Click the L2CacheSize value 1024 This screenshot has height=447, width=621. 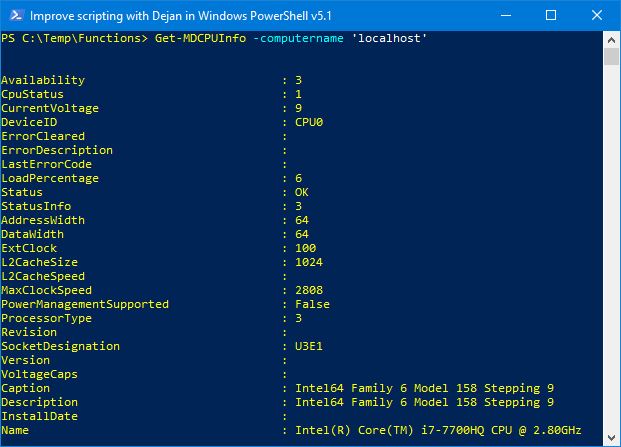click(309, 262)
